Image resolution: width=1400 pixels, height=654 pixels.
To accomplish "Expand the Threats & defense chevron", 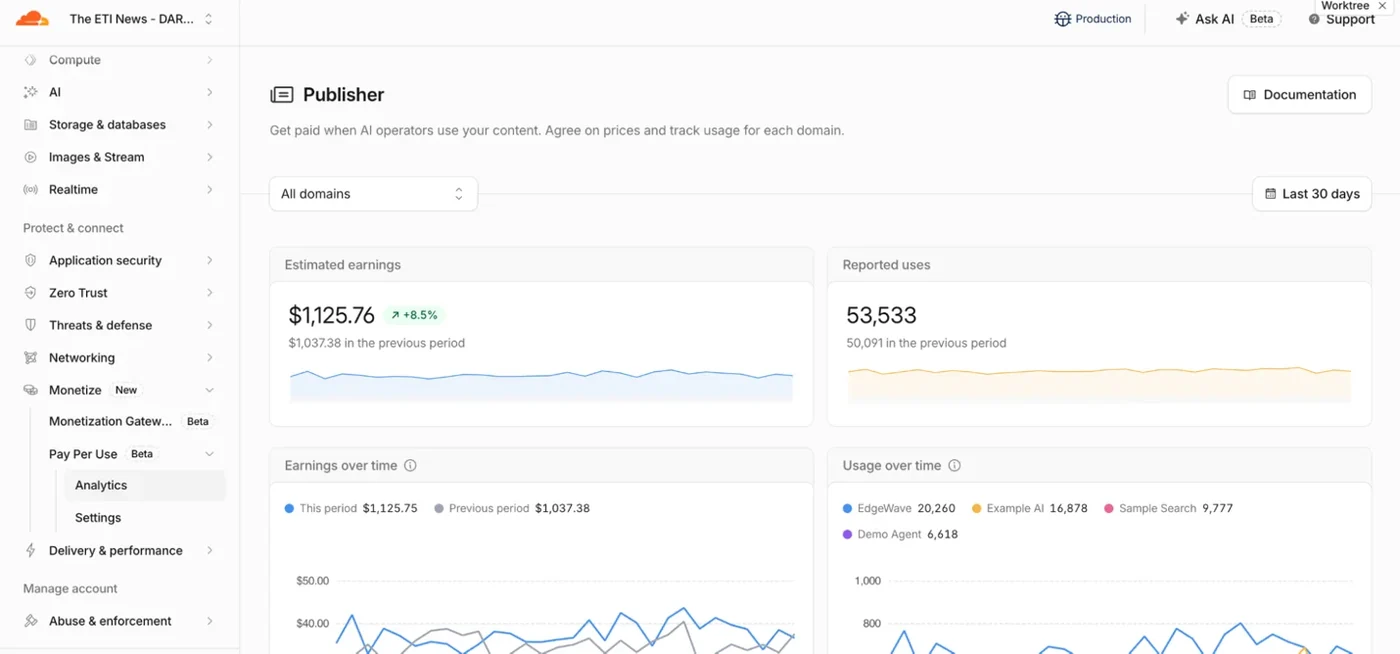I will pyautogui.click(x=209, y=325).
